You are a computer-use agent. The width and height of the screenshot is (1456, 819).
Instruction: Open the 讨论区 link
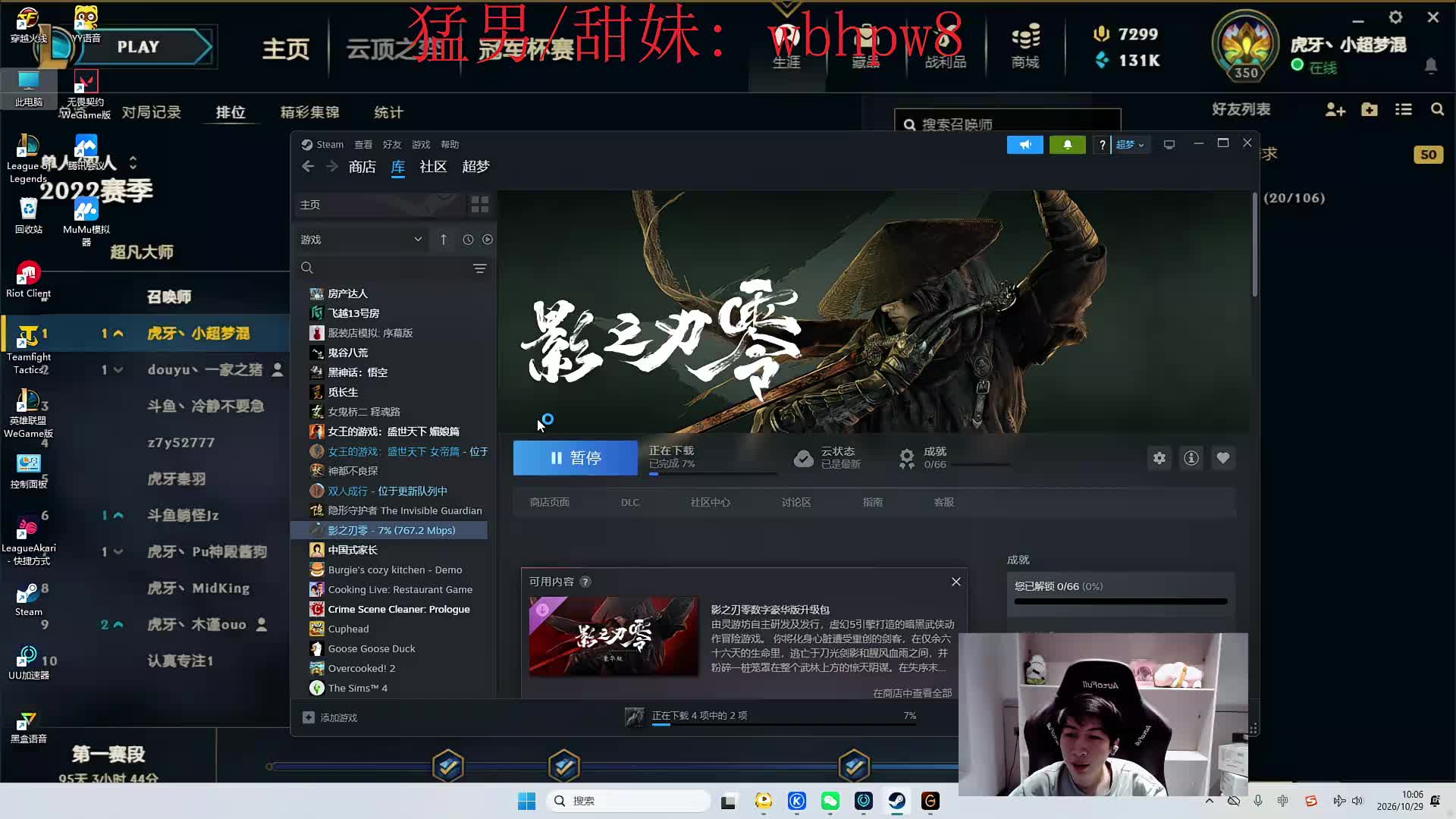(796, 503)
